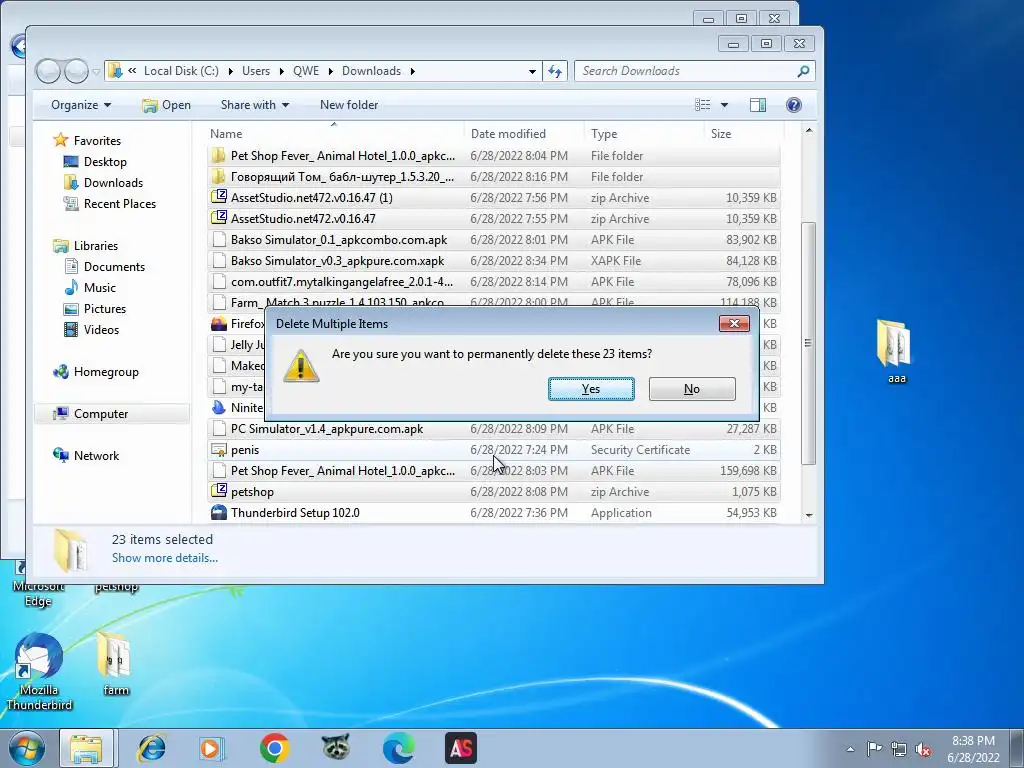
Task: Click the refresh button beside address bar
Action: click(x=554, y=71)
